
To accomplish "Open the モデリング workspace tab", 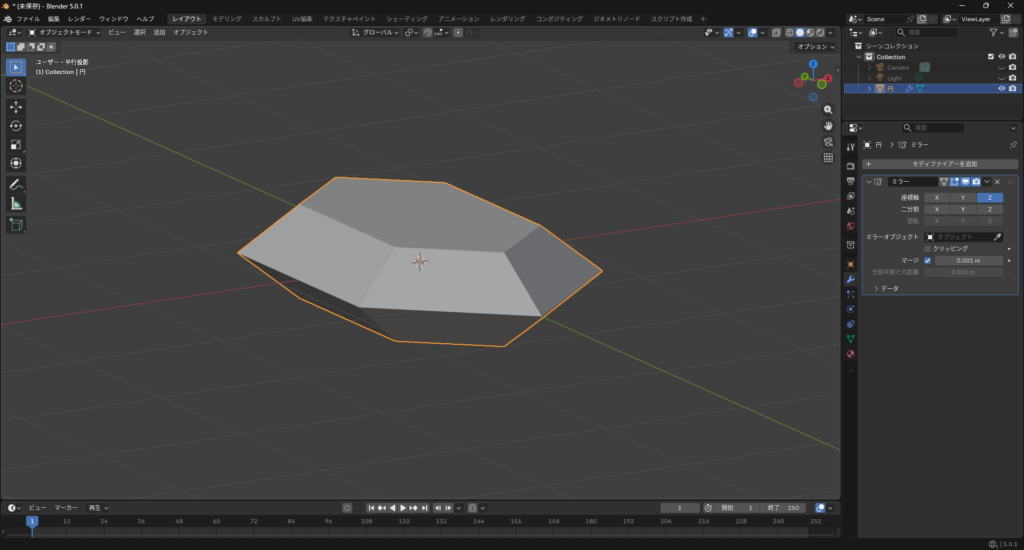I will tap(226, 19).
